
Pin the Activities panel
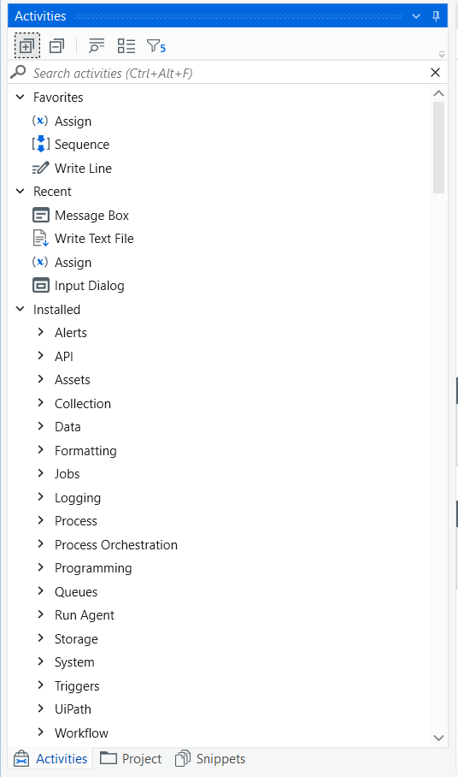(x=436, y=16)
